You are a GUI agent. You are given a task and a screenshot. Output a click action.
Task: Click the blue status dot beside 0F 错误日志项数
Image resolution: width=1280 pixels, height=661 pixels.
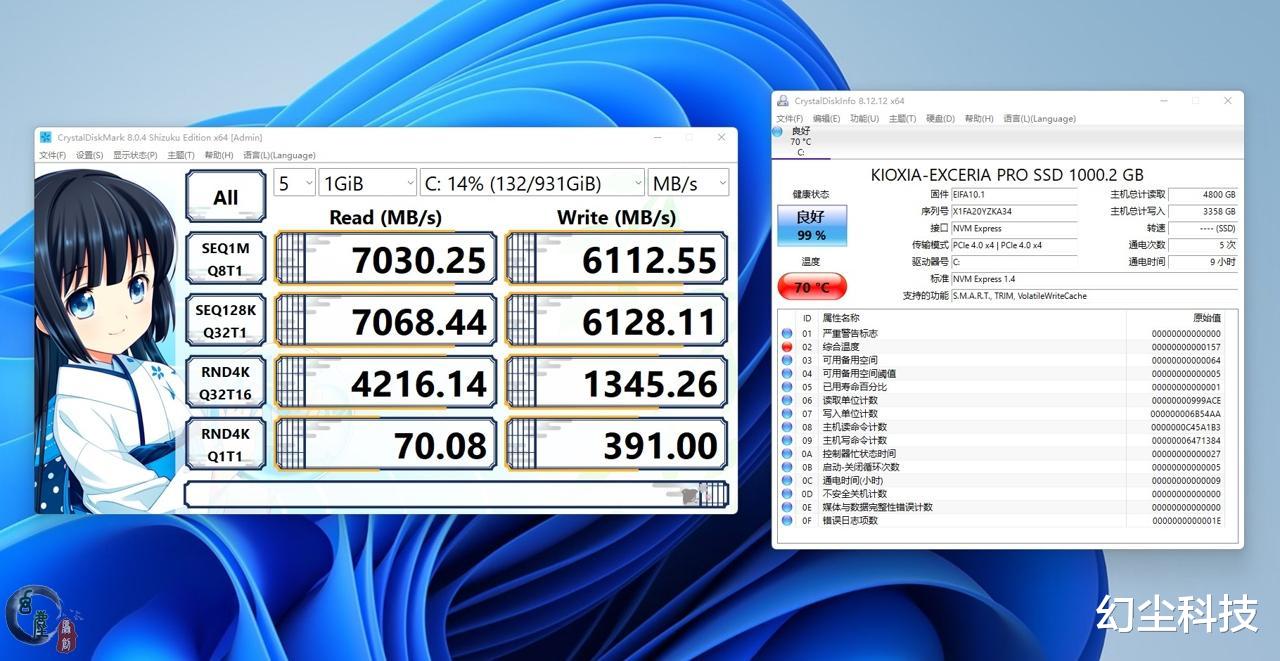click(789, 520)
